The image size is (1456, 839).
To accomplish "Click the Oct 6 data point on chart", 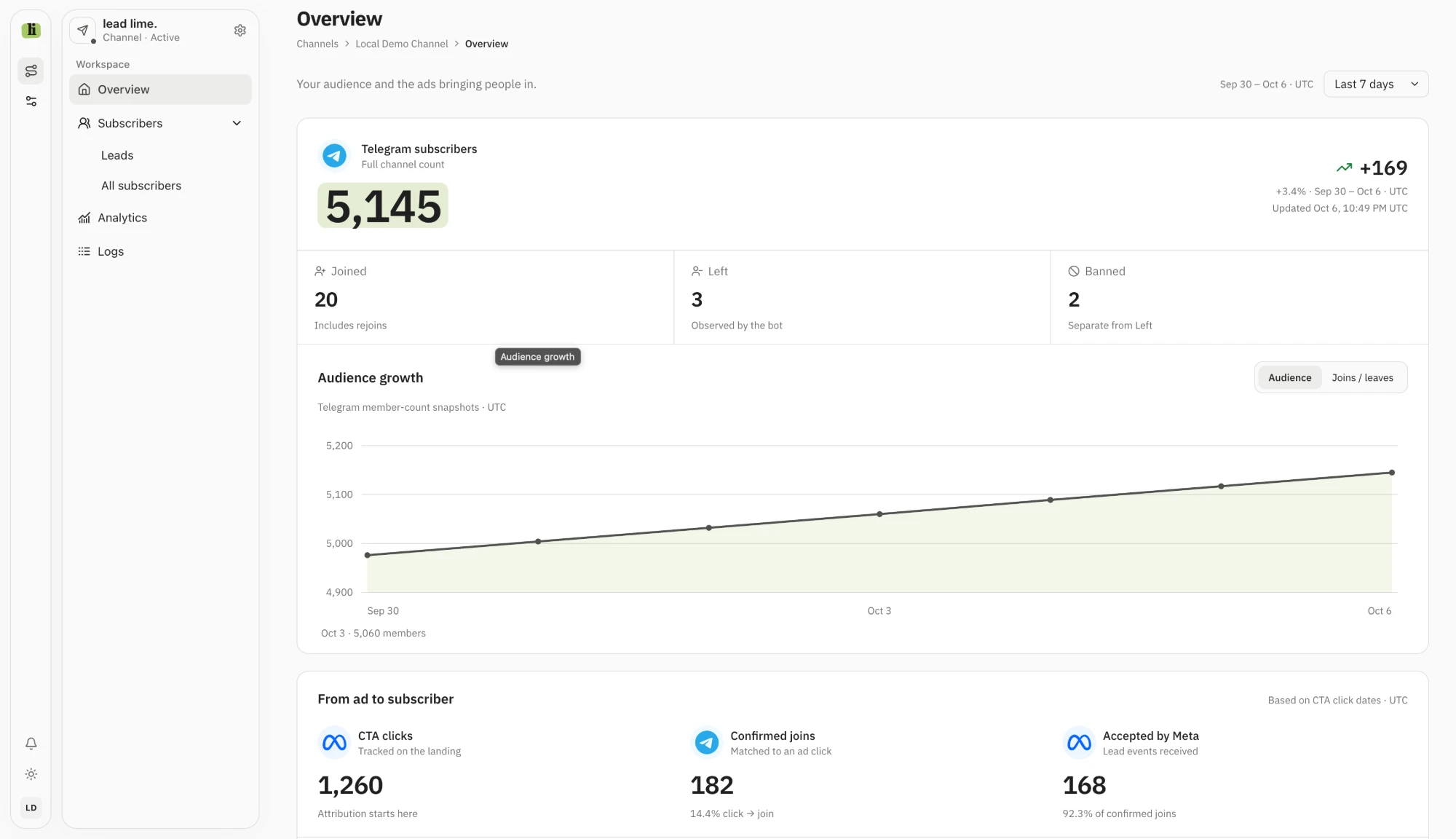I will [x=1391, y=473].
